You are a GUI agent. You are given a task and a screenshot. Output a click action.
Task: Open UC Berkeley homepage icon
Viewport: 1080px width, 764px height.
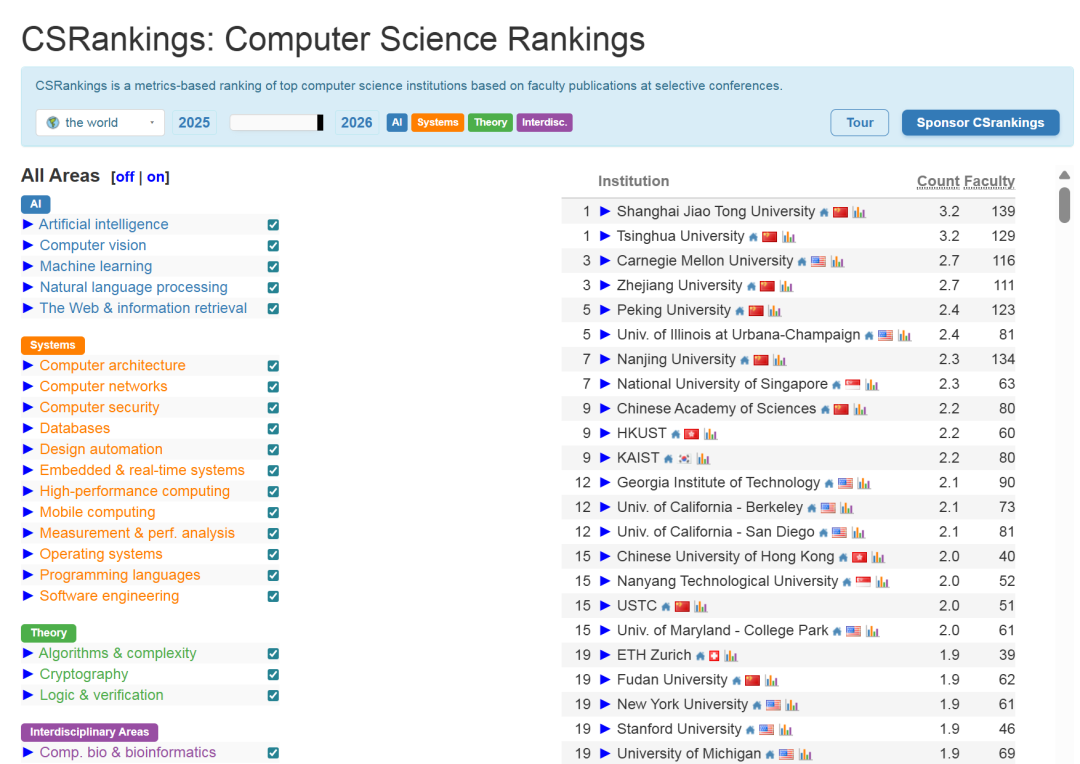(x=811, y=508)
